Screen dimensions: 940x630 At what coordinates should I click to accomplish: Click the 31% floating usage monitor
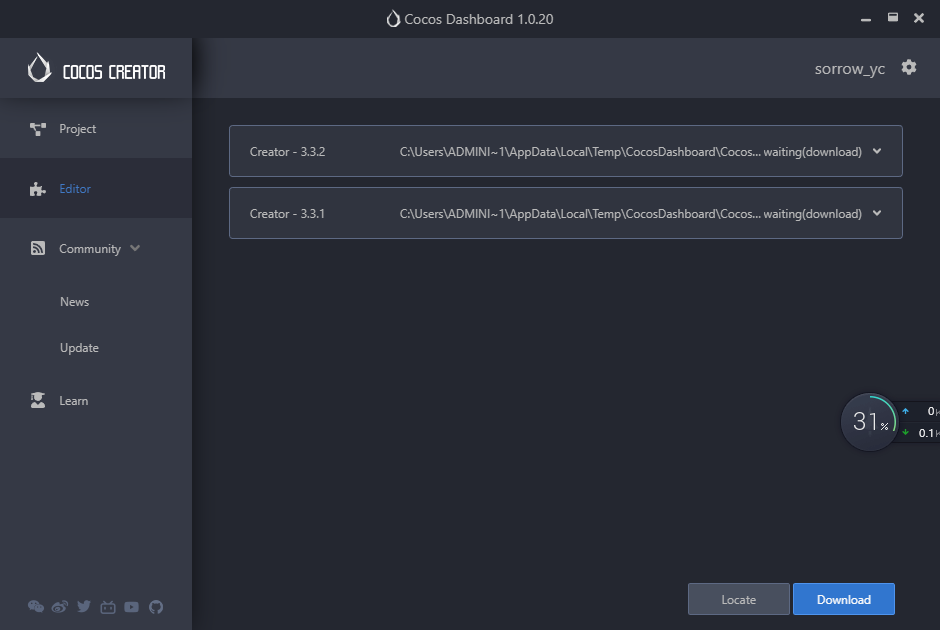pyautogui.click(x=869, y=422)
